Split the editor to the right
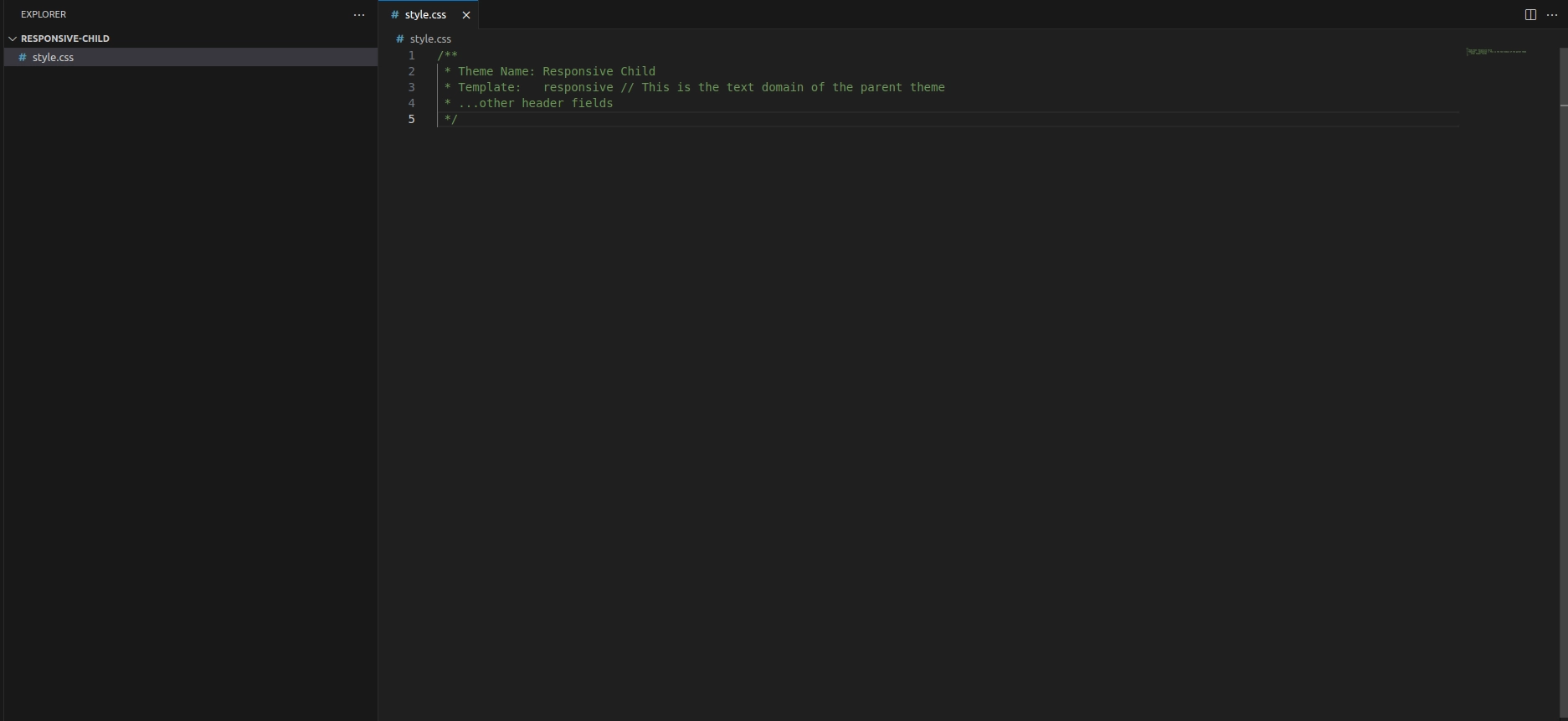Image resolution: width=1568 pixels, height=721 pixels. [x=1530, y=15]
